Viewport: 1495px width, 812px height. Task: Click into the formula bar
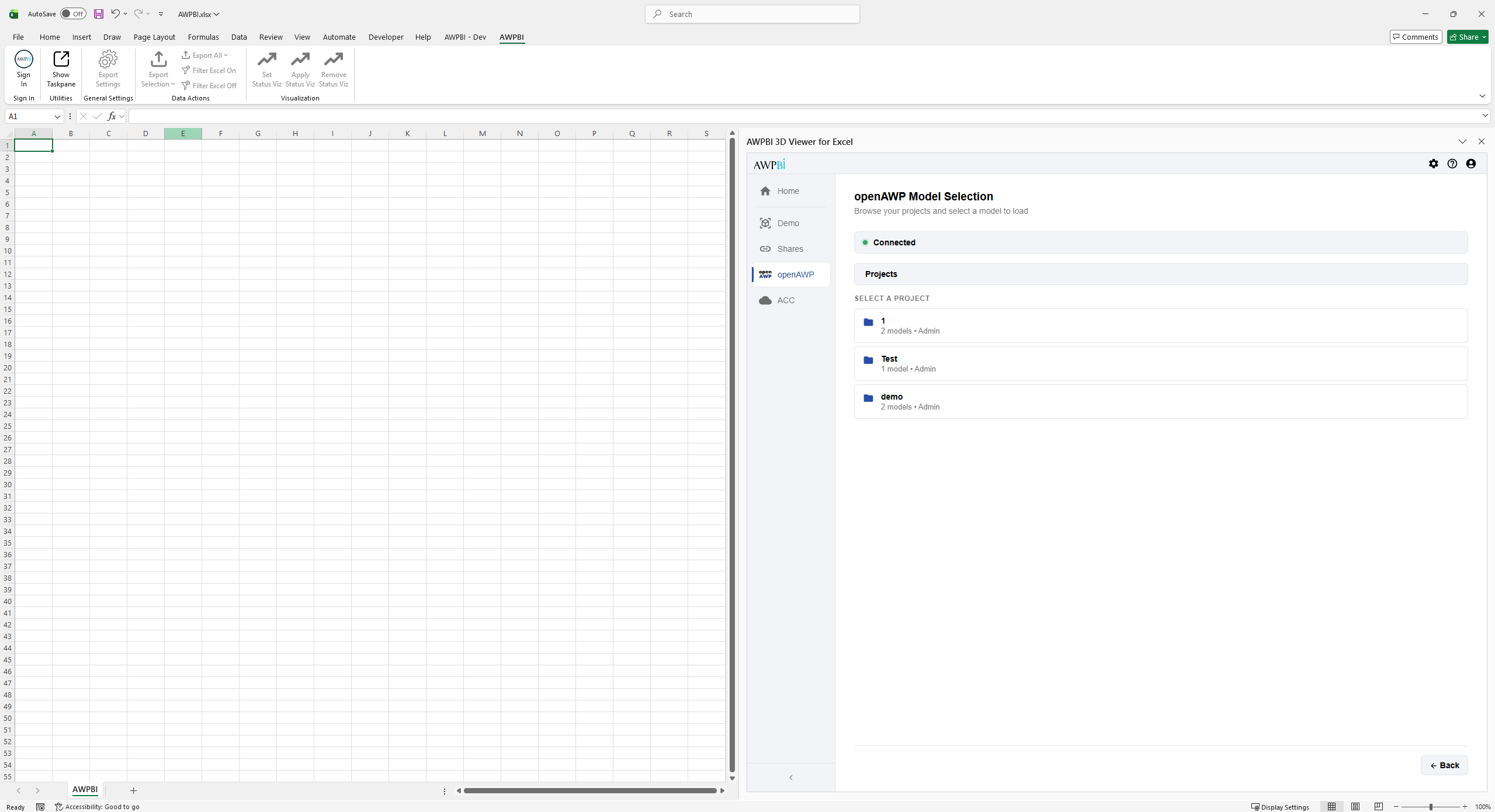pyautogui.click(x=804, y=116)
